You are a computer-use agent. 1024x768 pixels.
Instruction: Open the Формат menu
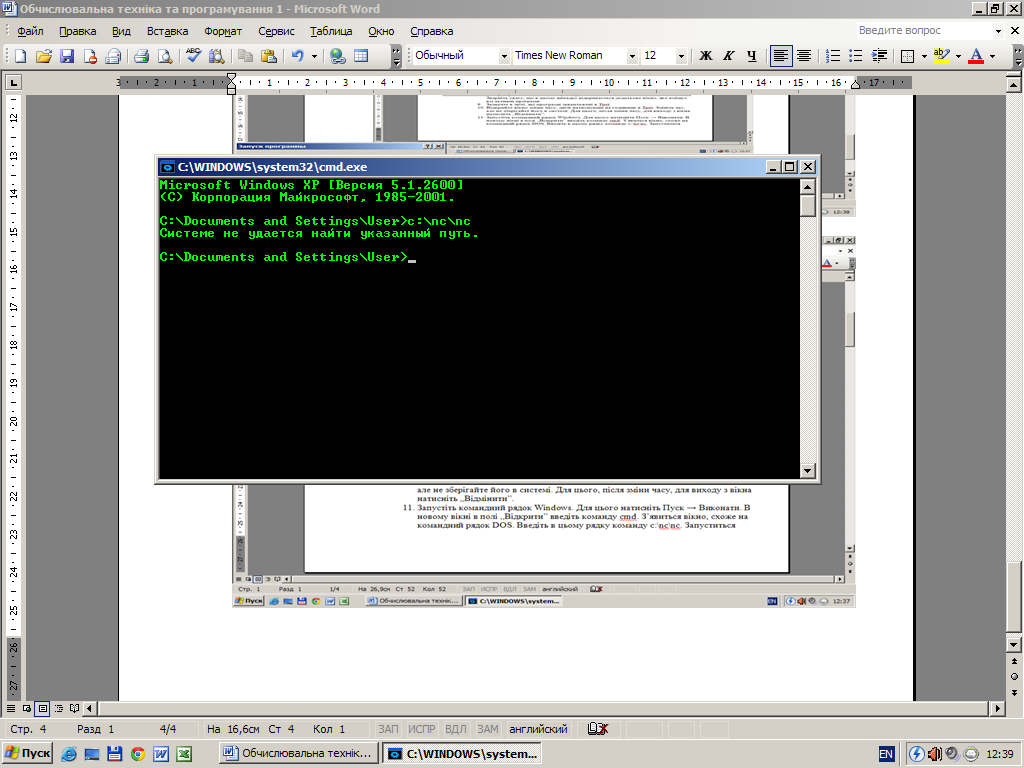click(223, 31)
